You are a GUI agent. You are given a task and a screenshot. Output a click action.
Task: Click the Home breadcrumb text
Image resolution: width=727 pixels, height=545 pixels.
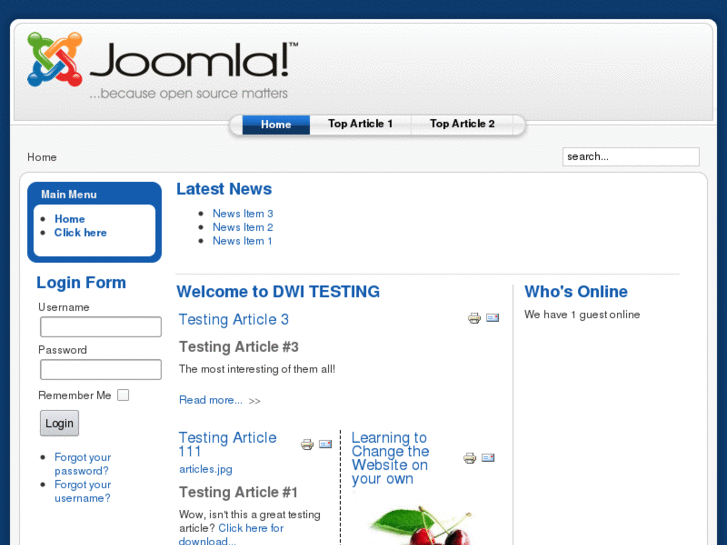(42, 157)
